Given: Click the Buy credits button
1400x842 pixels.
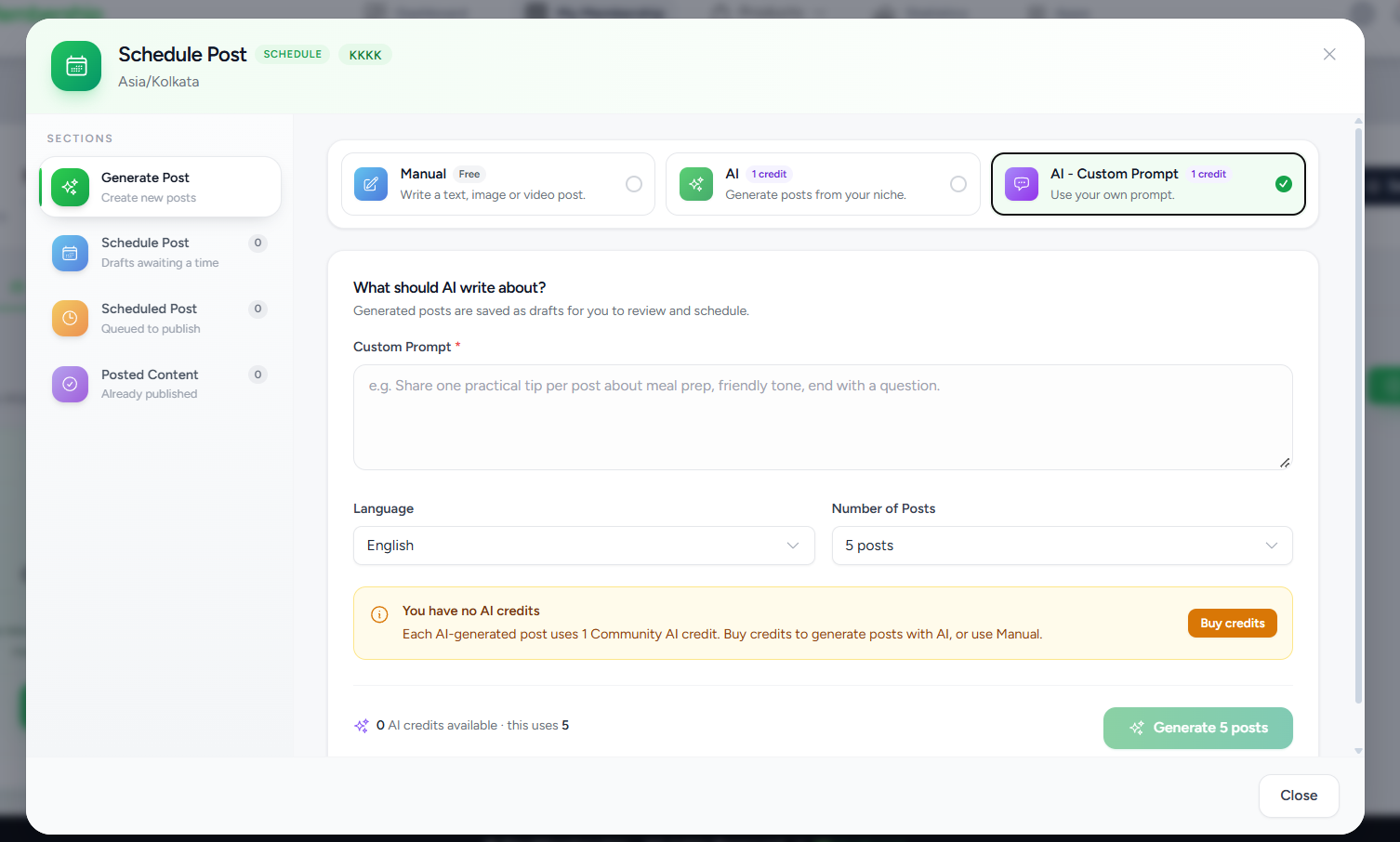Looking at the screenshot, I should pos(1233,624).
